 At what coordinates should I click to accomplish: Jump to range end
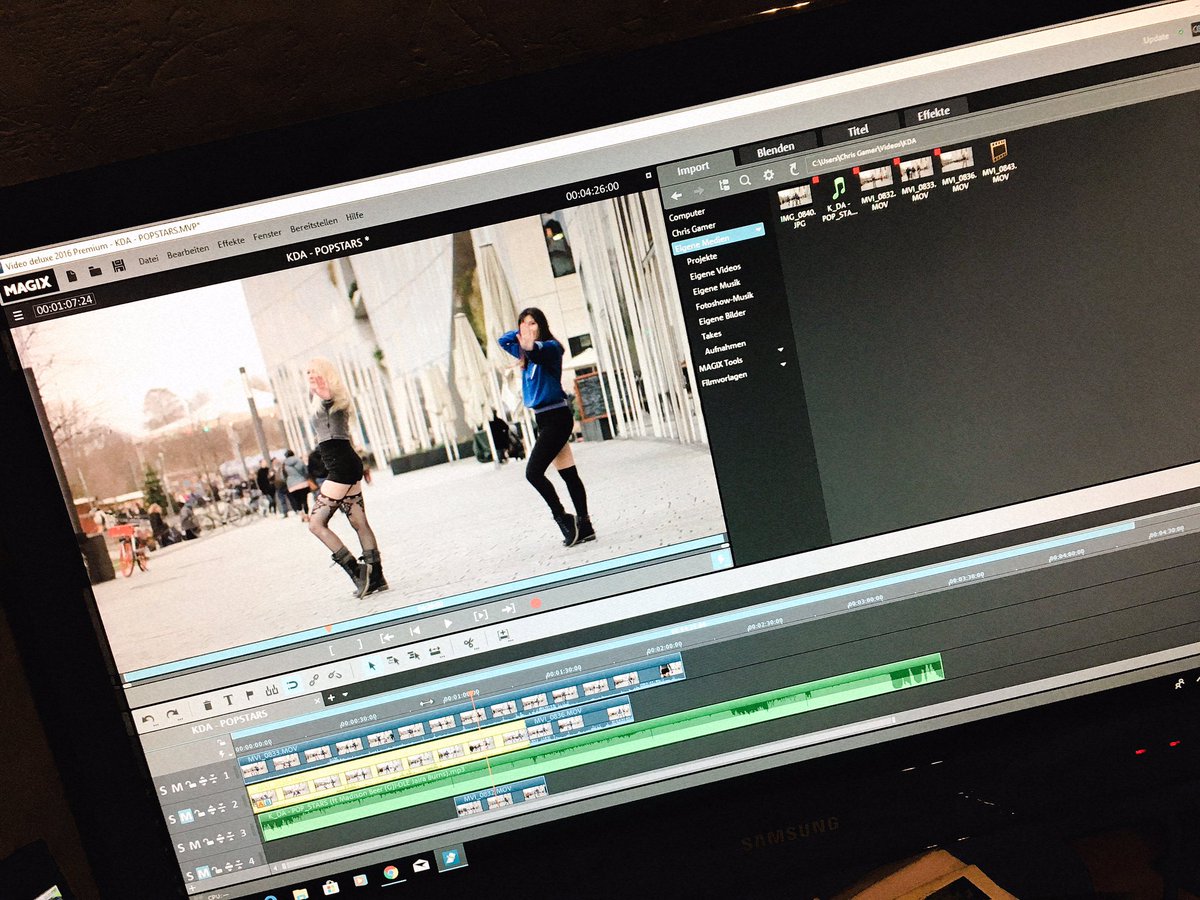pyautogui.click(x=508, y=608)
